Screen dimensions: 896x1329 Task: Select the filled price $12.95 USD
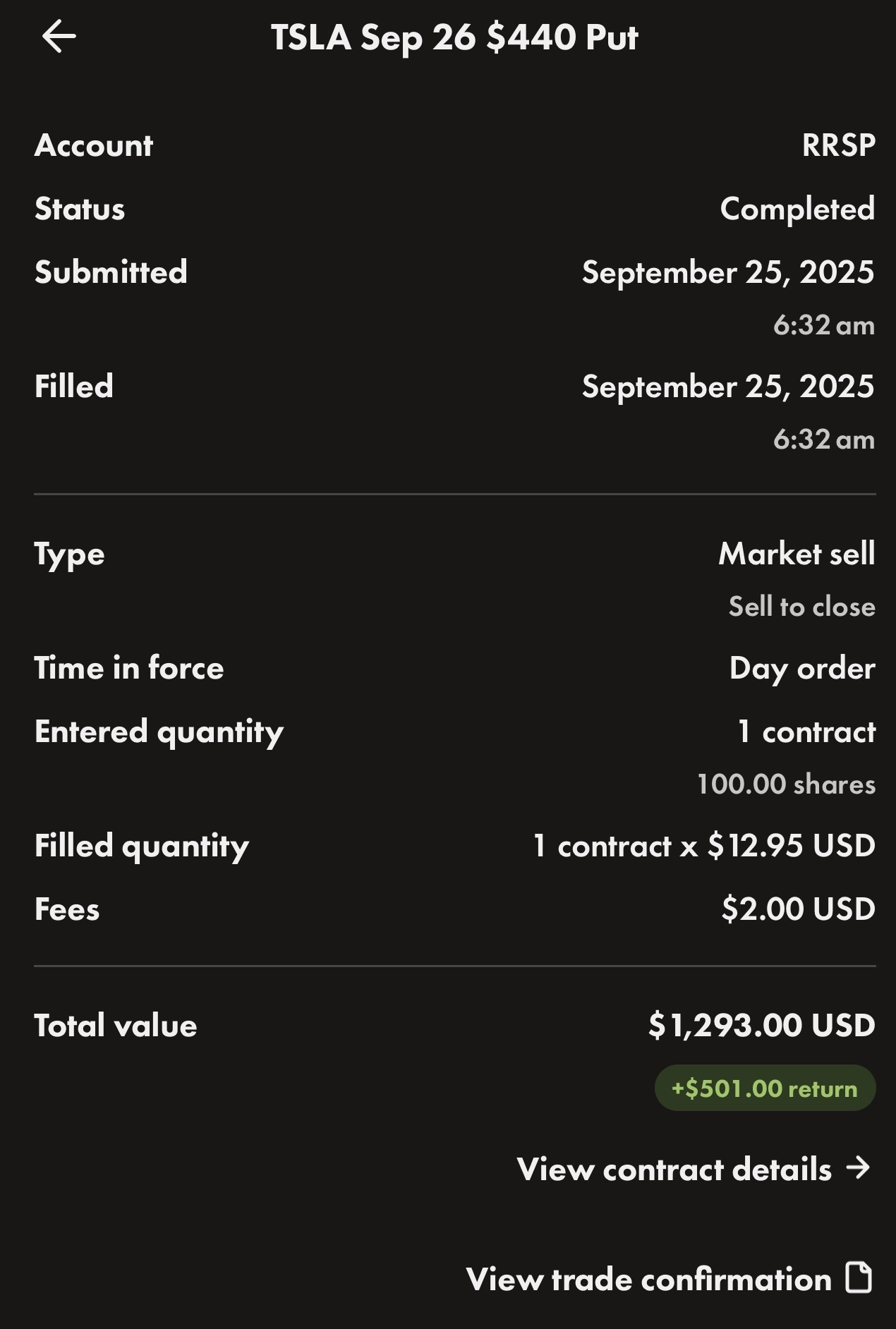click(791, 845)
